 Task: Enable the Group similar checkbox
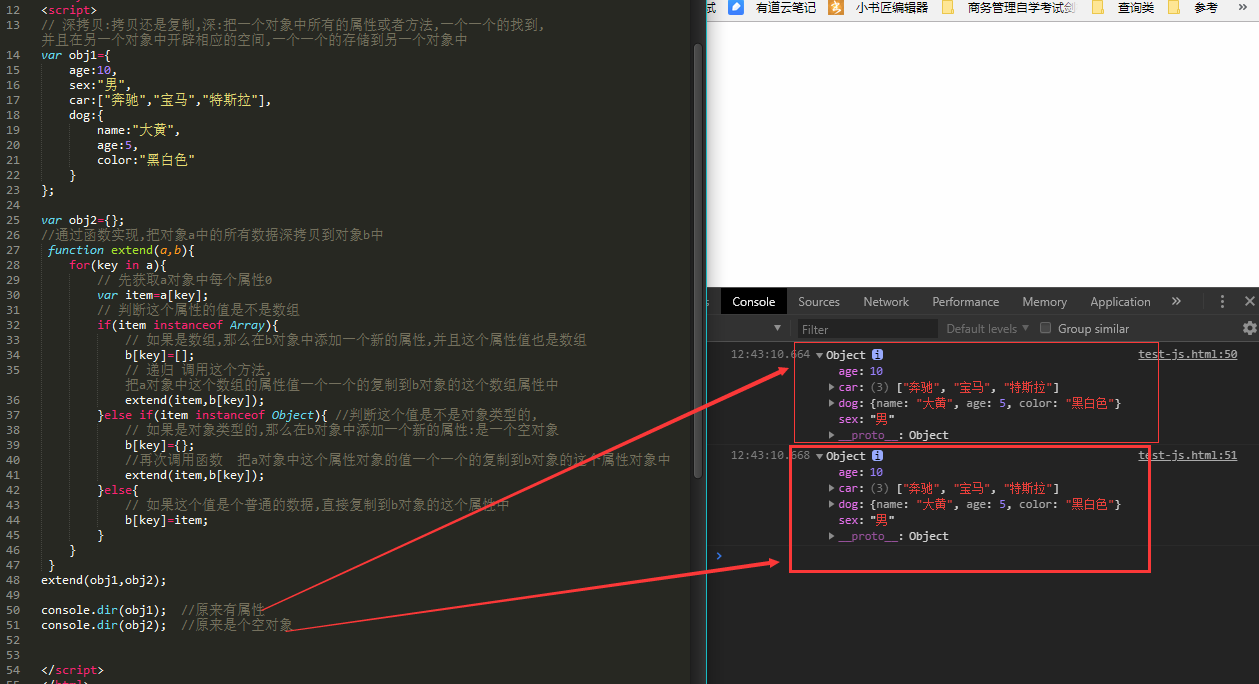tap(1045, 328)
